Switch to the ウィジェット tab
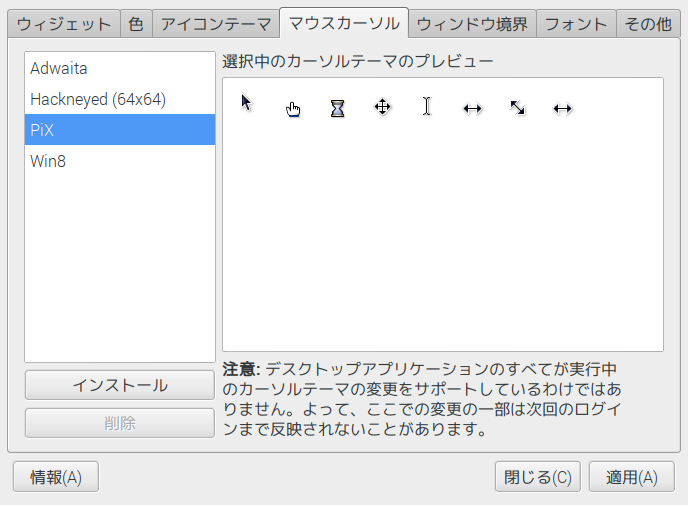The height and width of the screenshot is (505, 688). (x=64, y=24)
